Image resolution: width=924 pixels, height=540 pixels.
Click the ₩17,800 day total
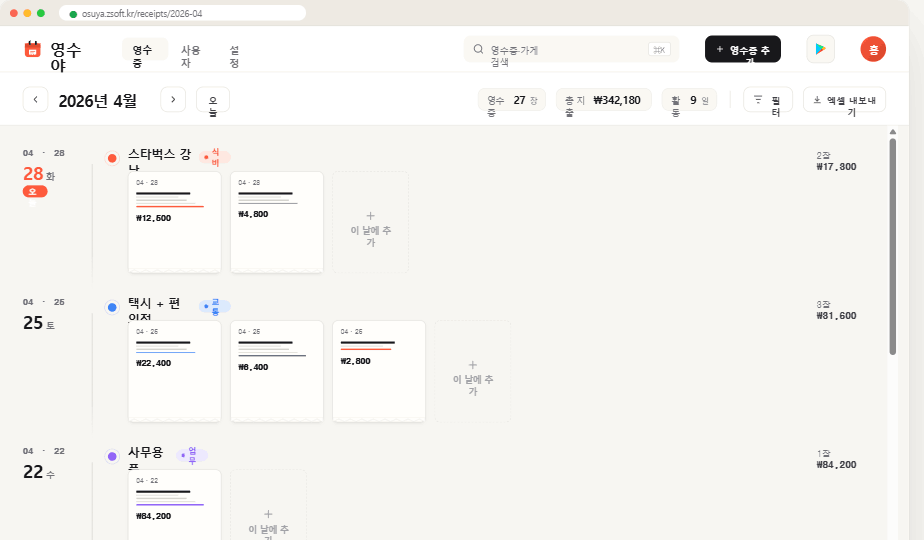836,167
